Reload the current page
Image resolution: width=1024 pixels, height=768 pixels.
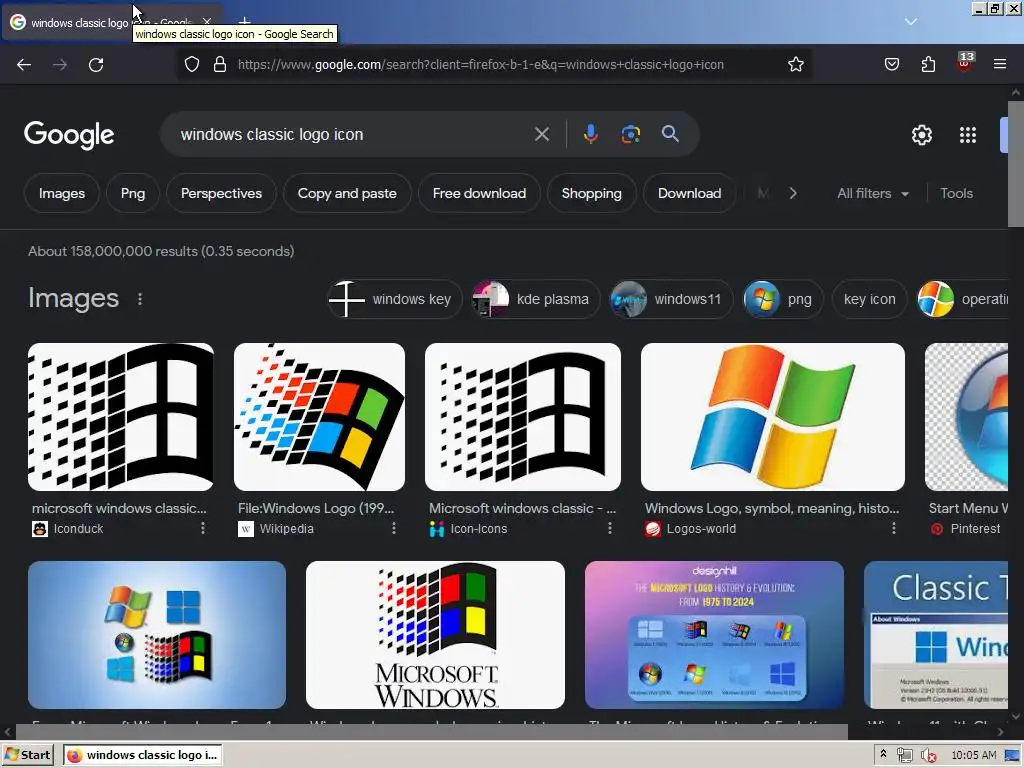[96, 65]
